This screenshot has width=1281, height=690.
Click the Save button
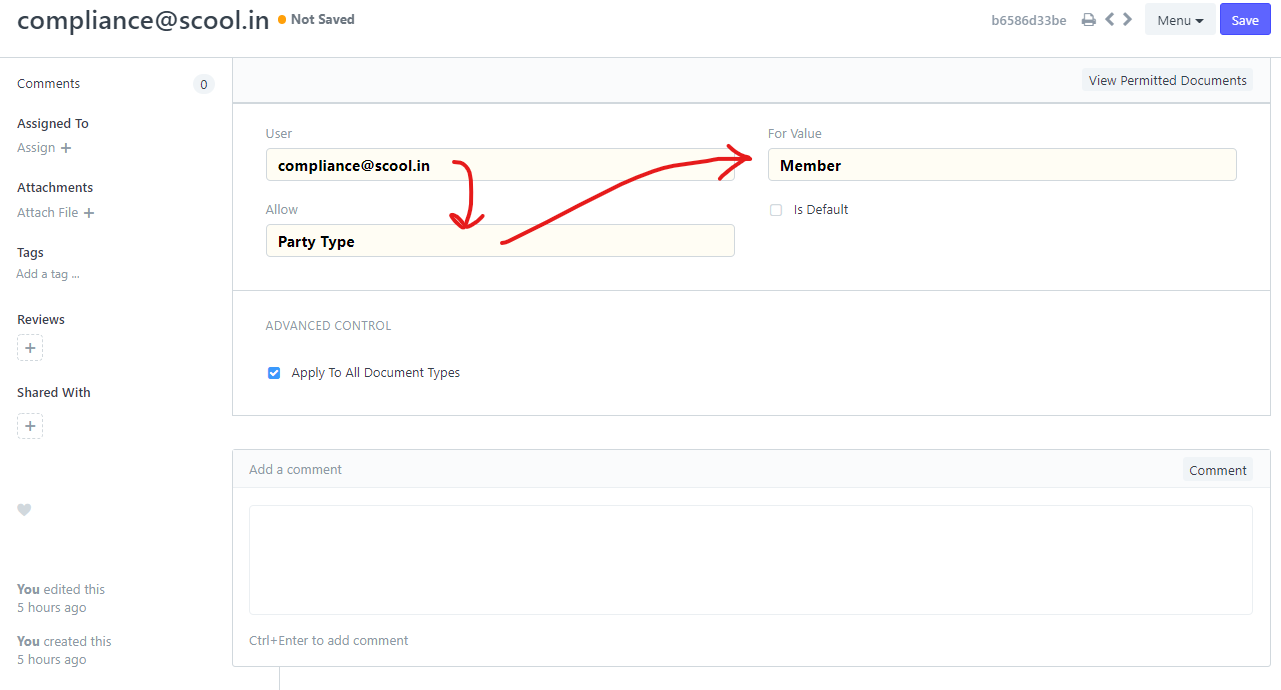coord(1245,20)
